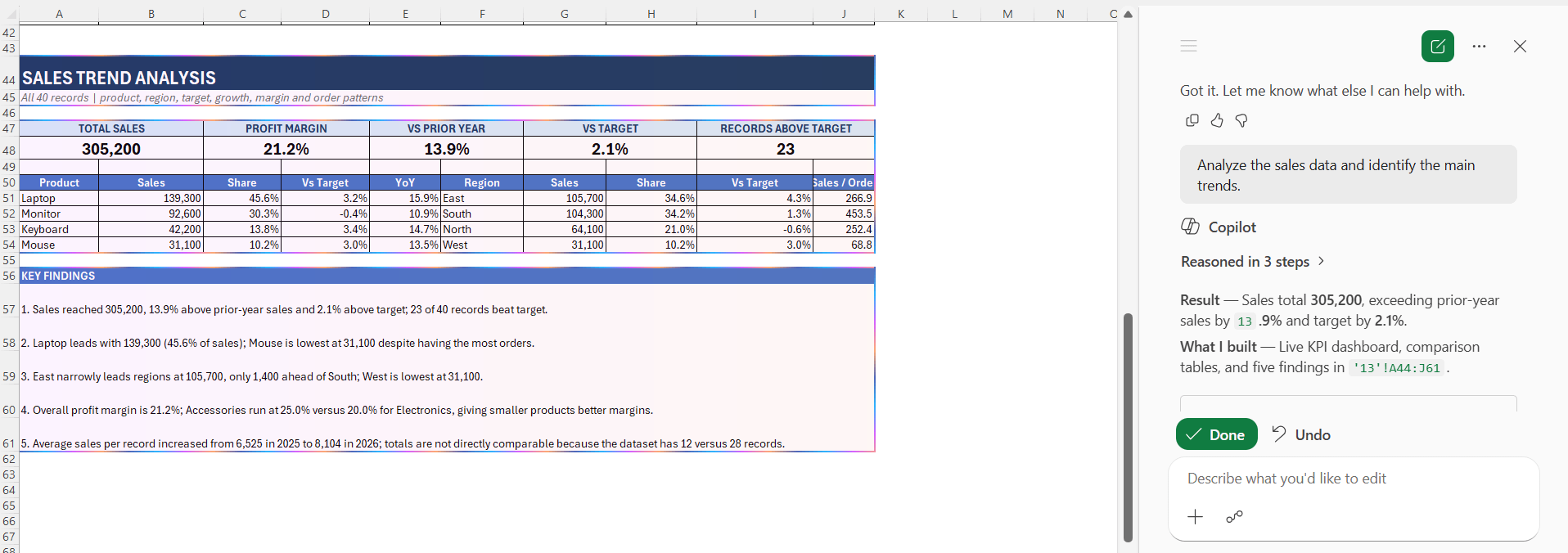This screenshot has height=553, width=1568.
Task: Select finding 4 about overall profit margin
Action: (x=447, y=402)
